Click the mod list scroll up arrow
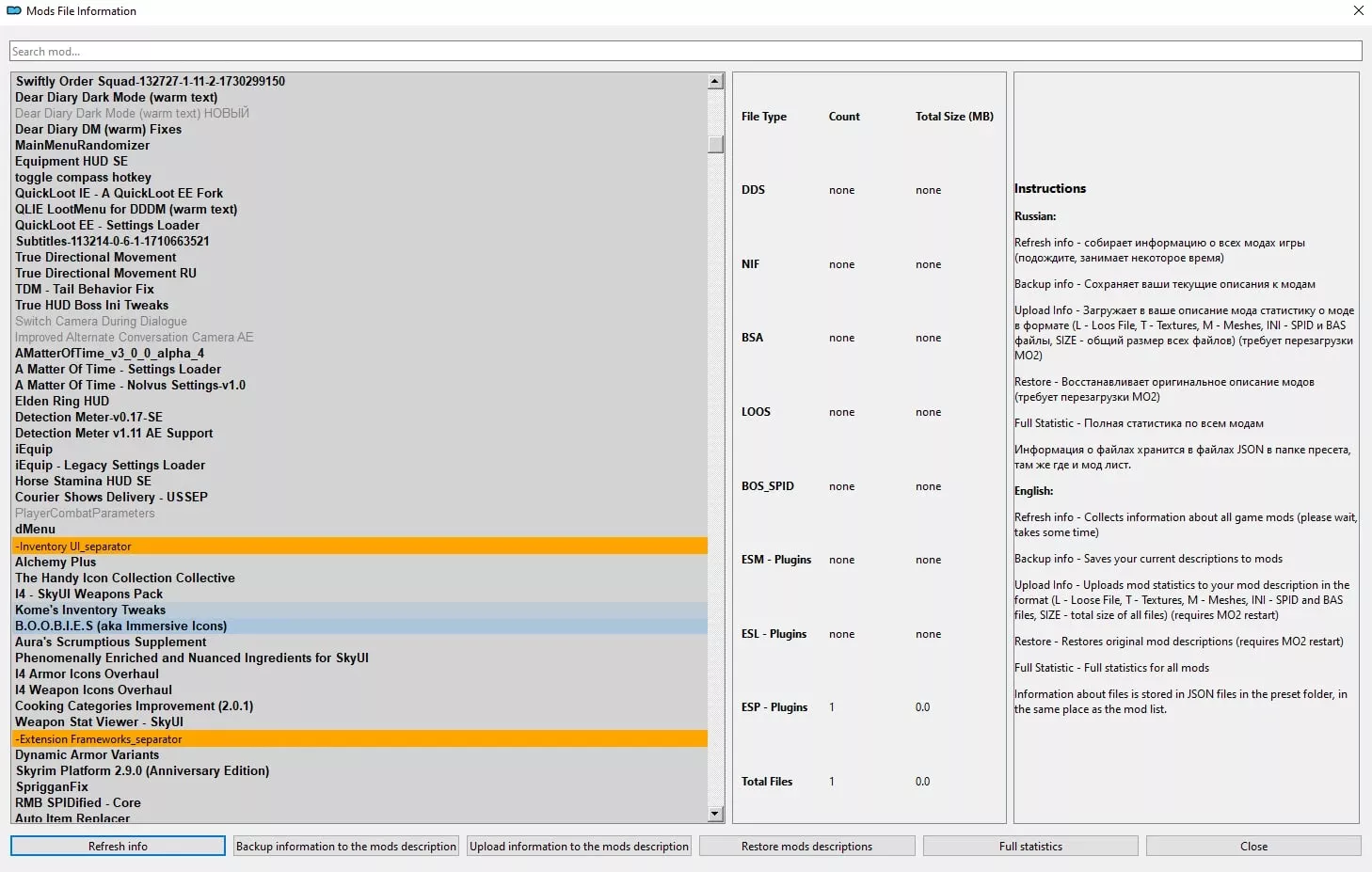The width and height of the screenshot is (1372, 872). coord(715,81)
